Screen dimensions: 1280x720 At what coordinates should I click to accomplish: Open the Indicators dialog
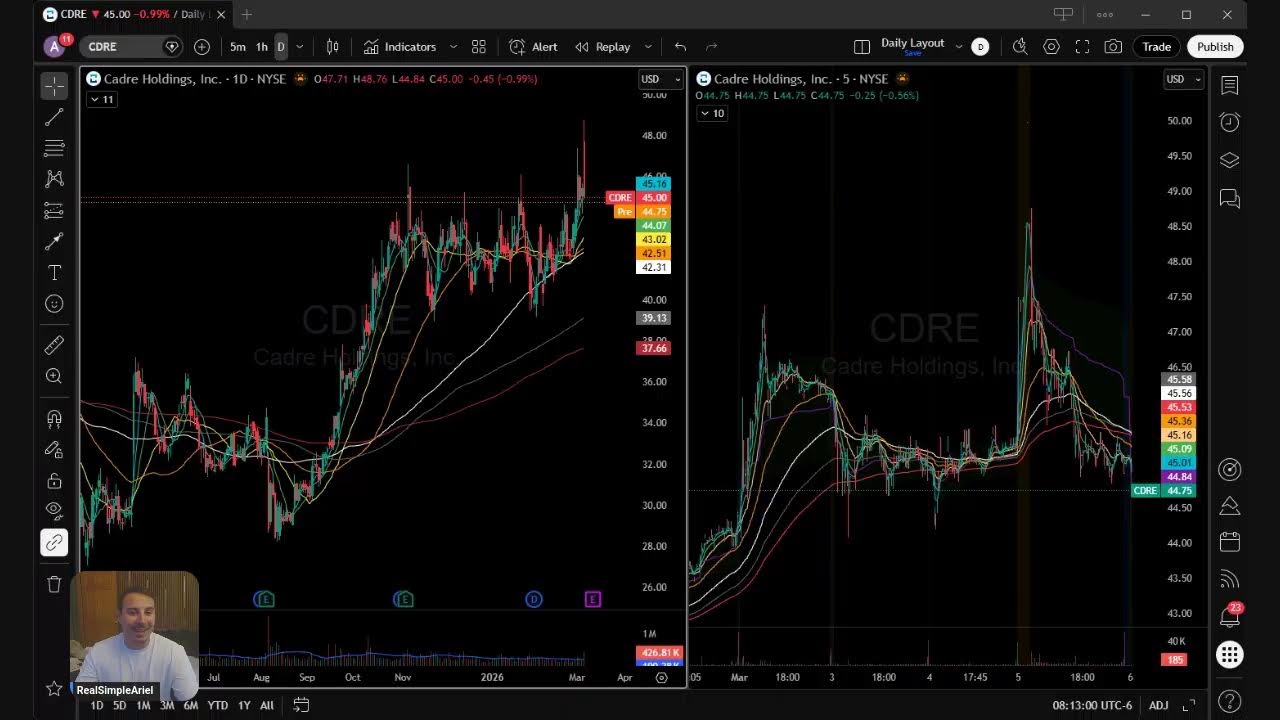[x=400, y=47]
